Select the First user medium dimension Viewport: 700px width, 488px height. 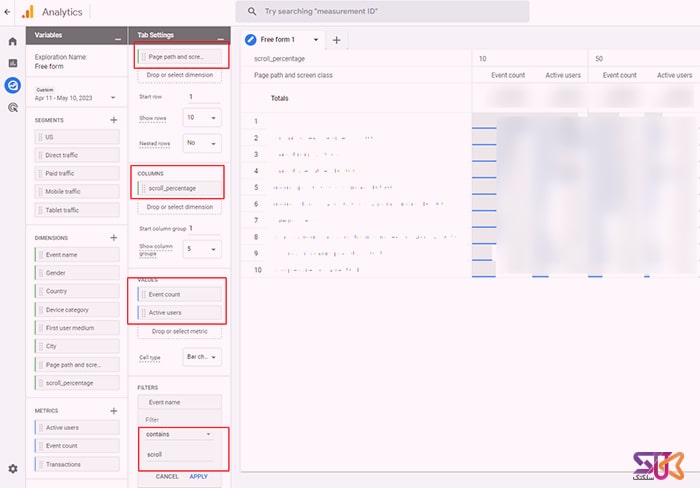pos(77,328)
